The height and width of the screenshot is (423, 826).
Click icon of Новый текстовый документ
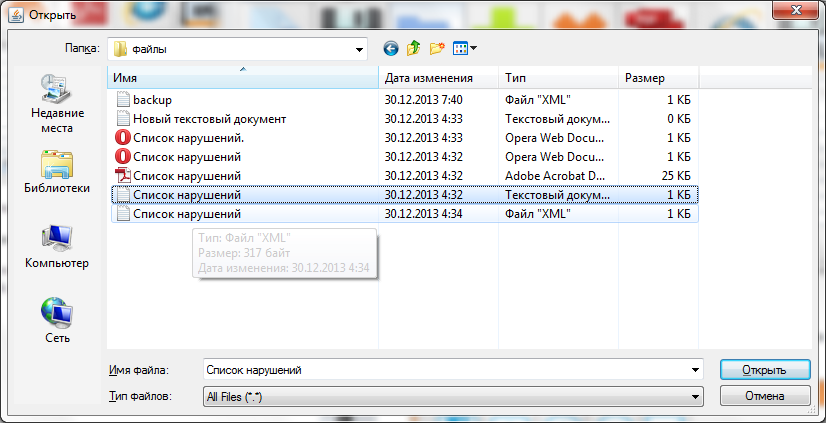pyautogui.click(x=122, y=119)
